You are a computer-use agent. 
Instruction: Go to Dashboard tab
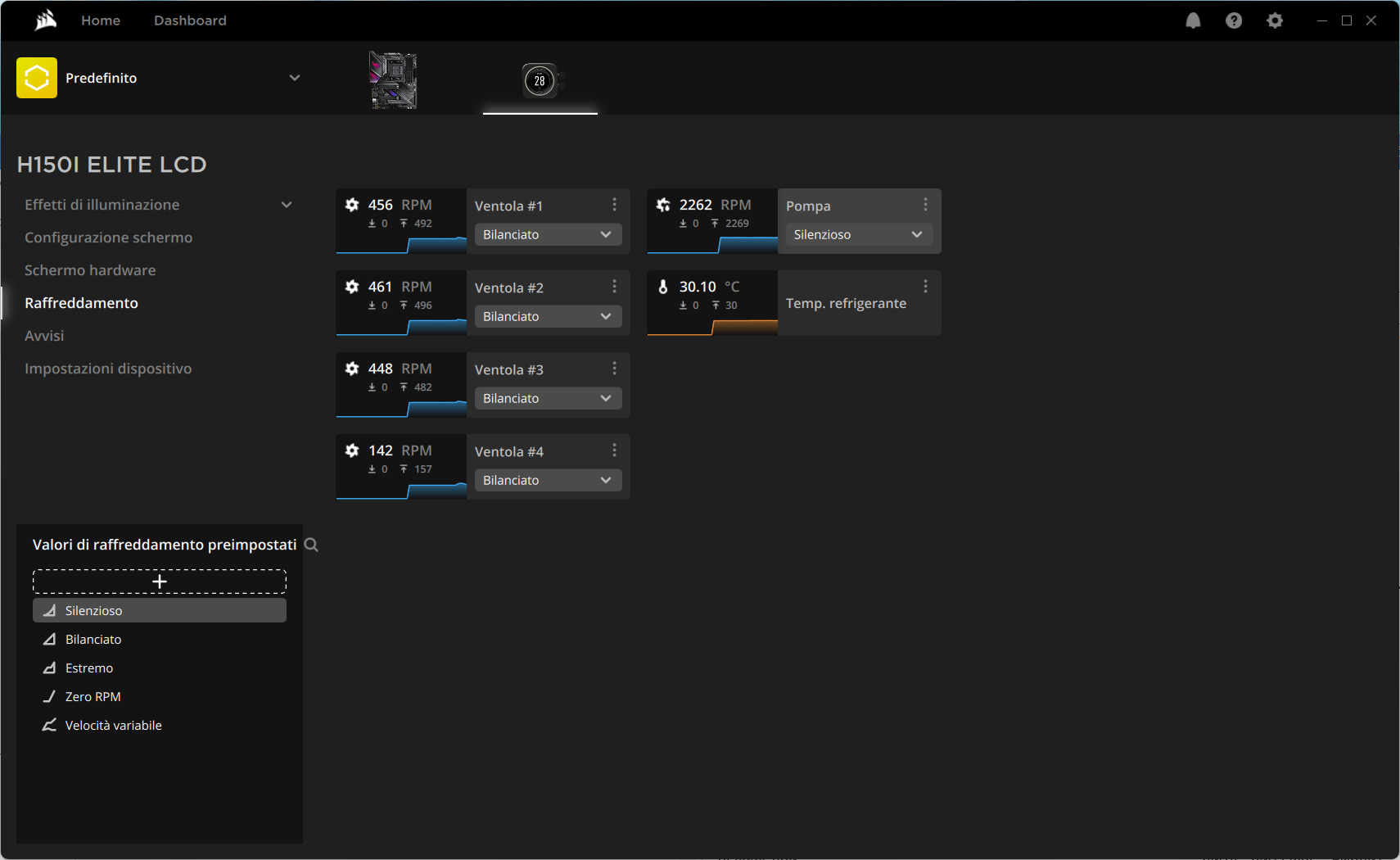190,20
